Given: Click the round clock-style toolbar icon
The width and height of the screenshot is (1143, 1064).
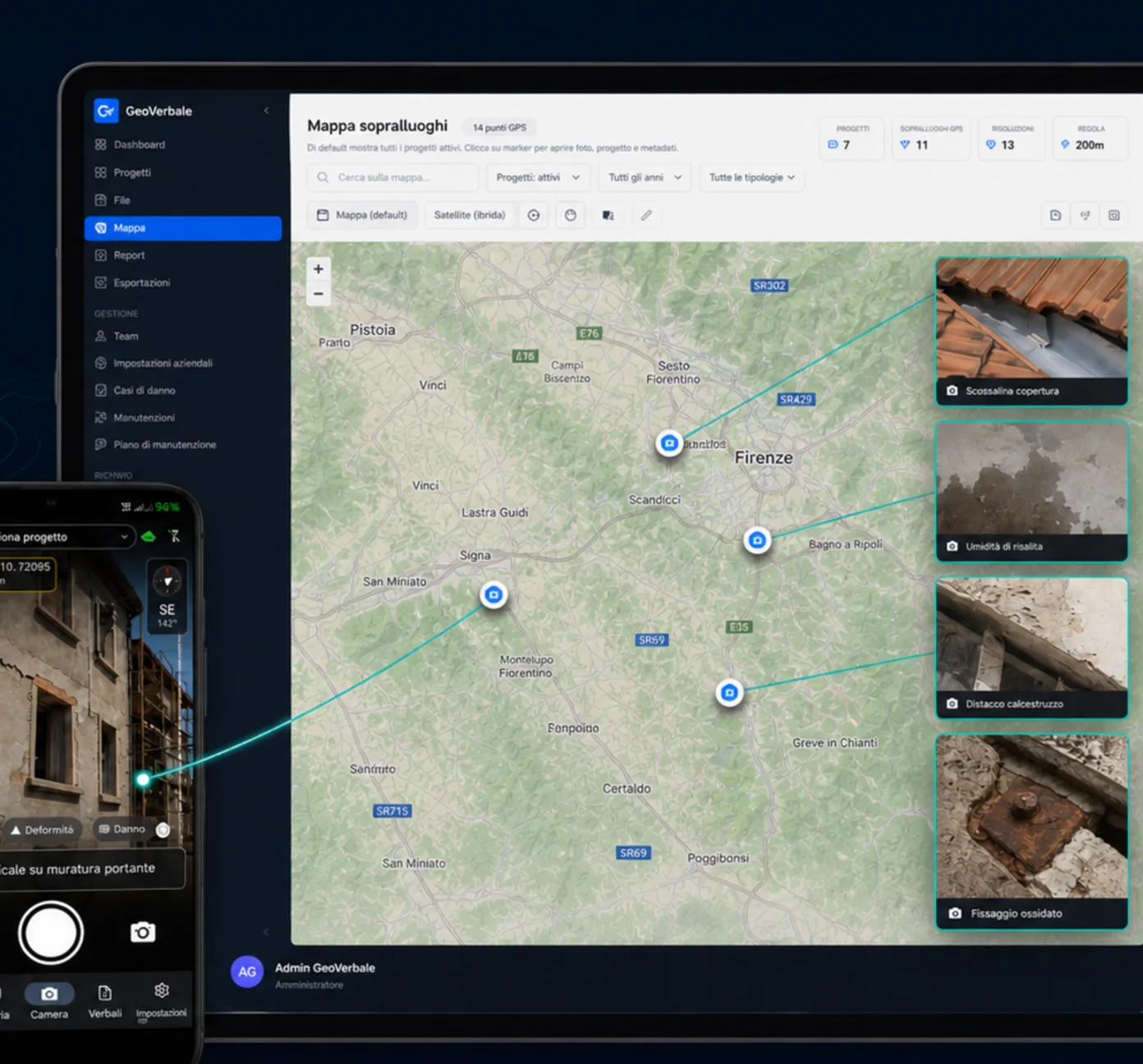Looking at the screenshot, I should (571, 215).
